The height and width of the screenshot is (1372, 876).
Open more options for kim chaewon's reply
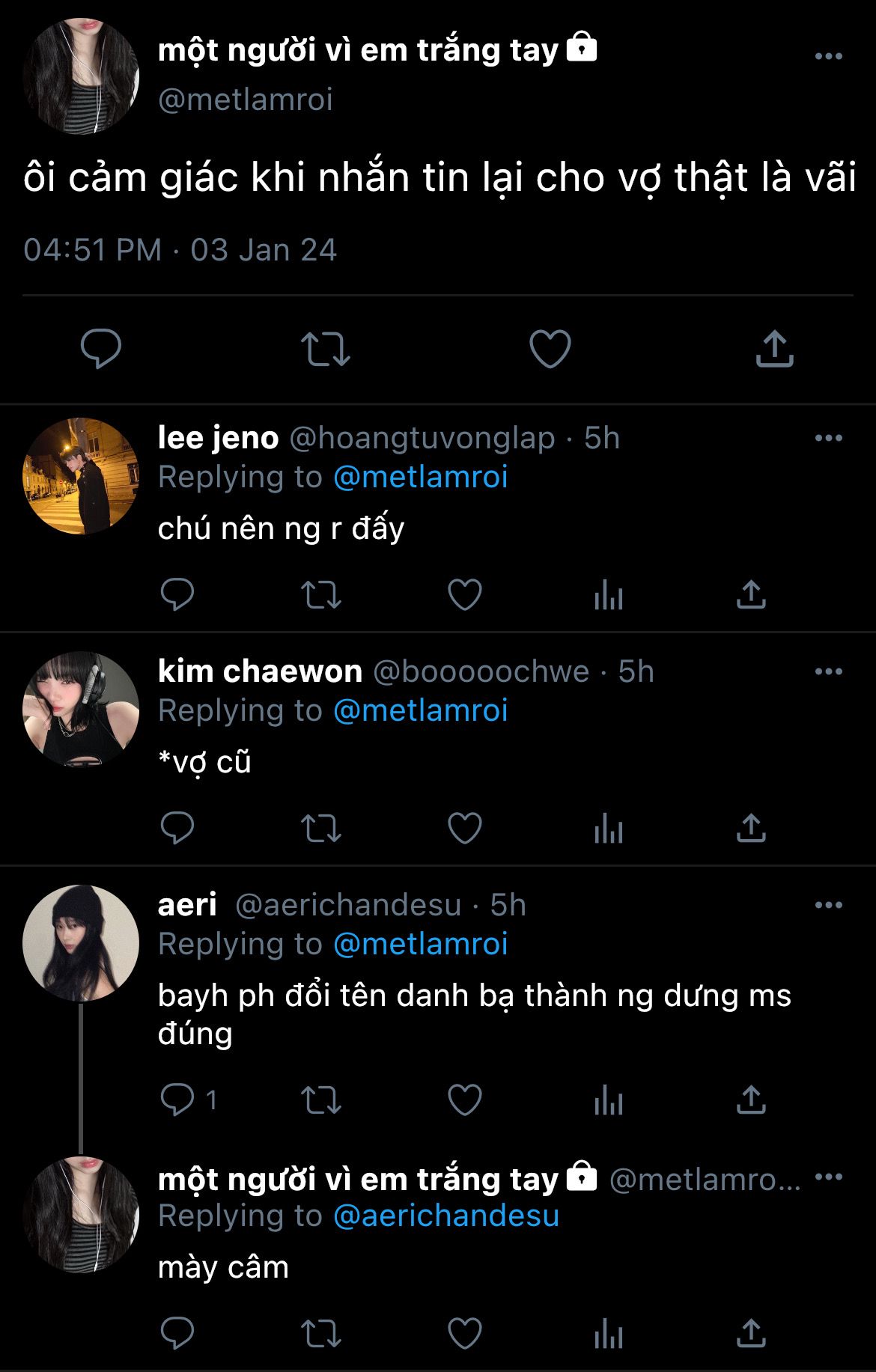(829, 671)
